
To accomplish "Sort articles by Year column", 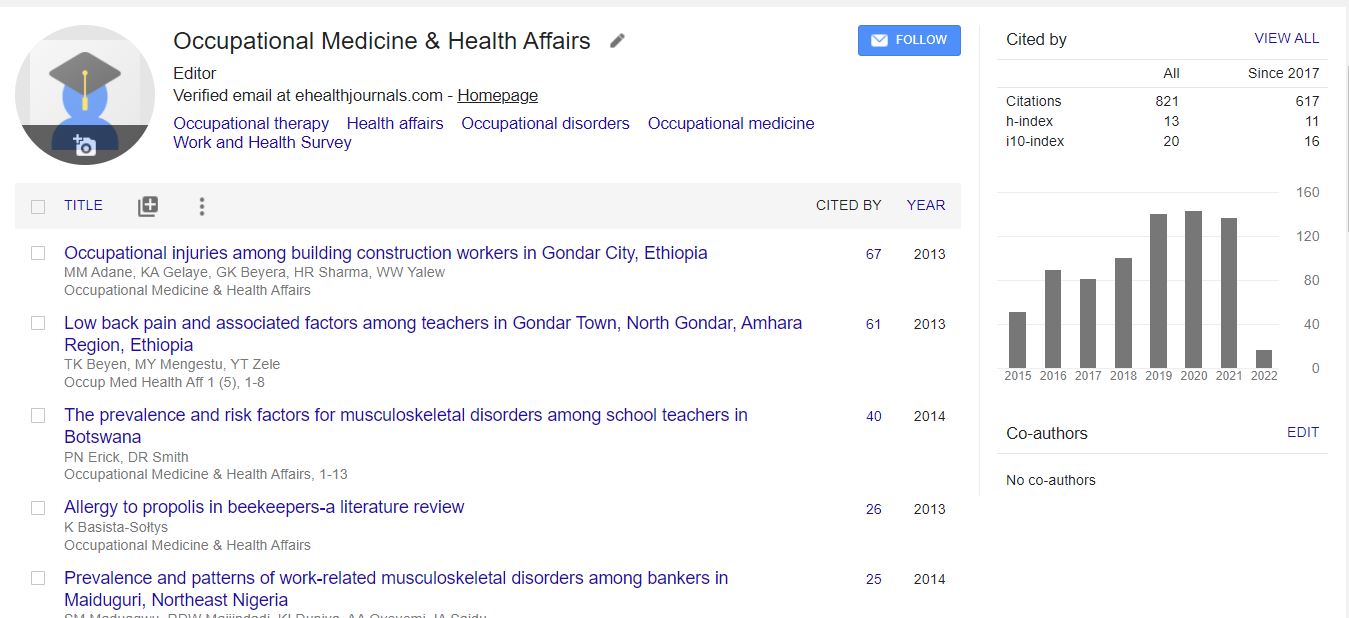I will [x=925, y=205].
